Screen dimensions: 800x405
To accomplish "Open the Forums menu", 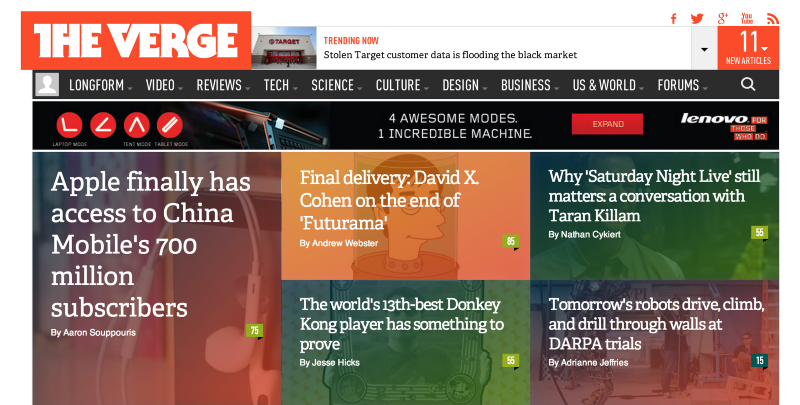I will [x=682, y=85].
